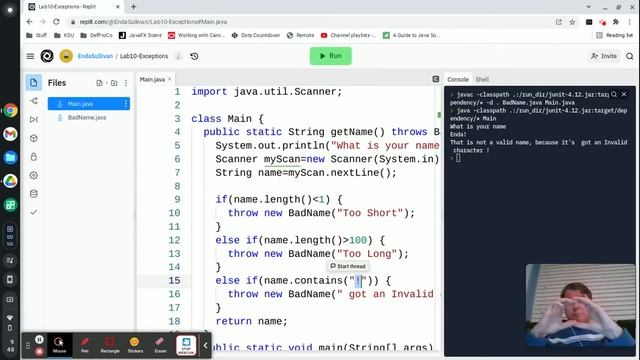Screen dimensions: 640x360
Task: Open the EndaSullivan profile link
Action: [x=95, y=56]
